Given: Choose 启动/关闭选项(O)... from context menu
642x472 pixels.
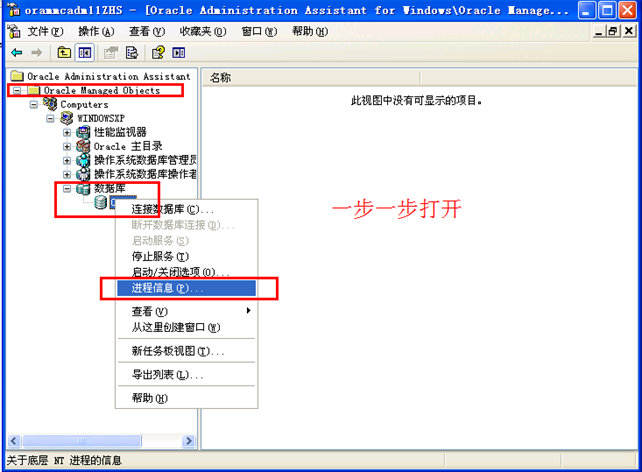Looking at the screenshot, I should [186, 272].
